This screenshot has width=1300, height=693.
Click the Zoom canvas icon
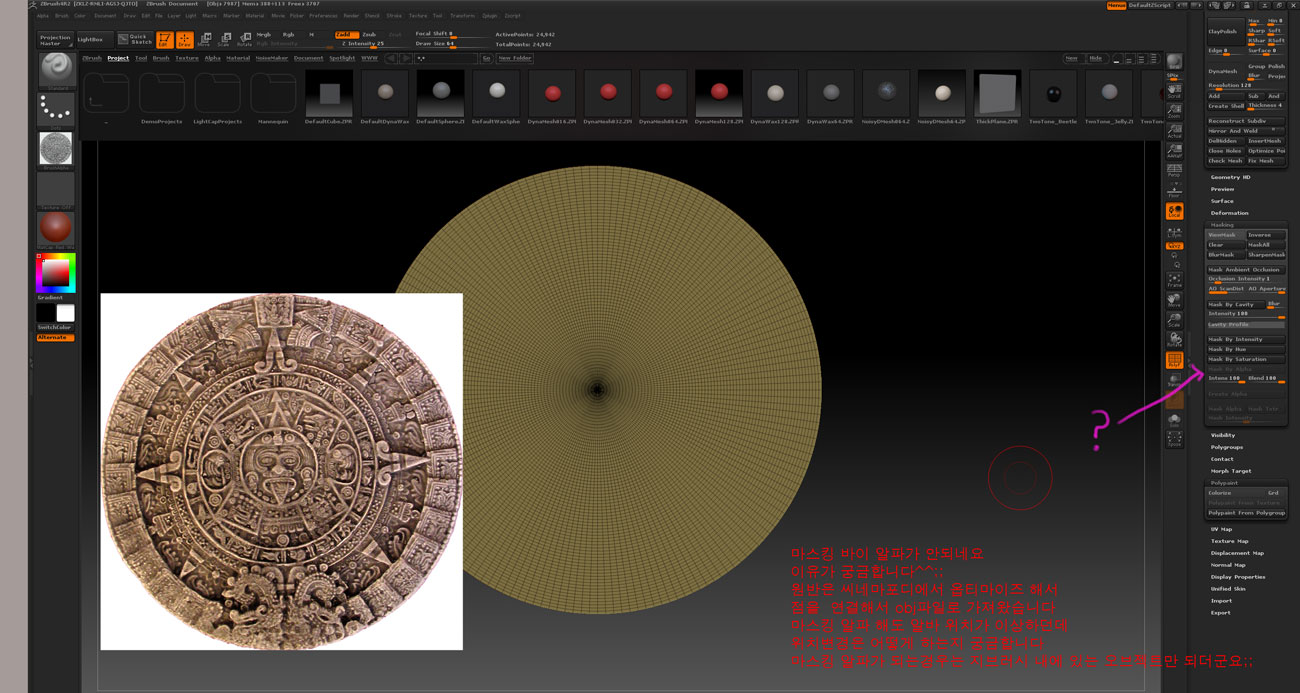(1174, 110)
